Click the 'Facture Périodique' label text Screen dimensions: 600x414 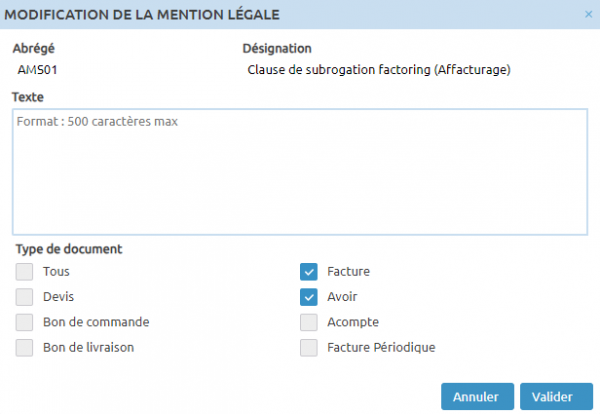point(381,348)
